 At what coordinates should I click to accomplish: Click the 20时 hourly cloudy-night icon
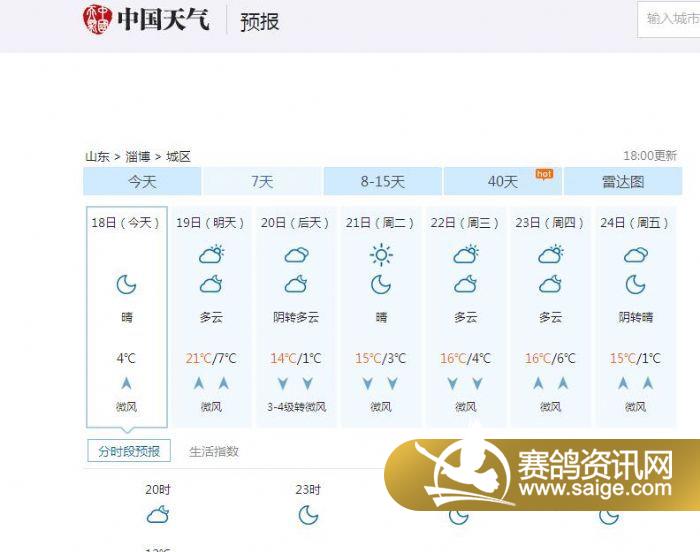(x=158, y=515)
